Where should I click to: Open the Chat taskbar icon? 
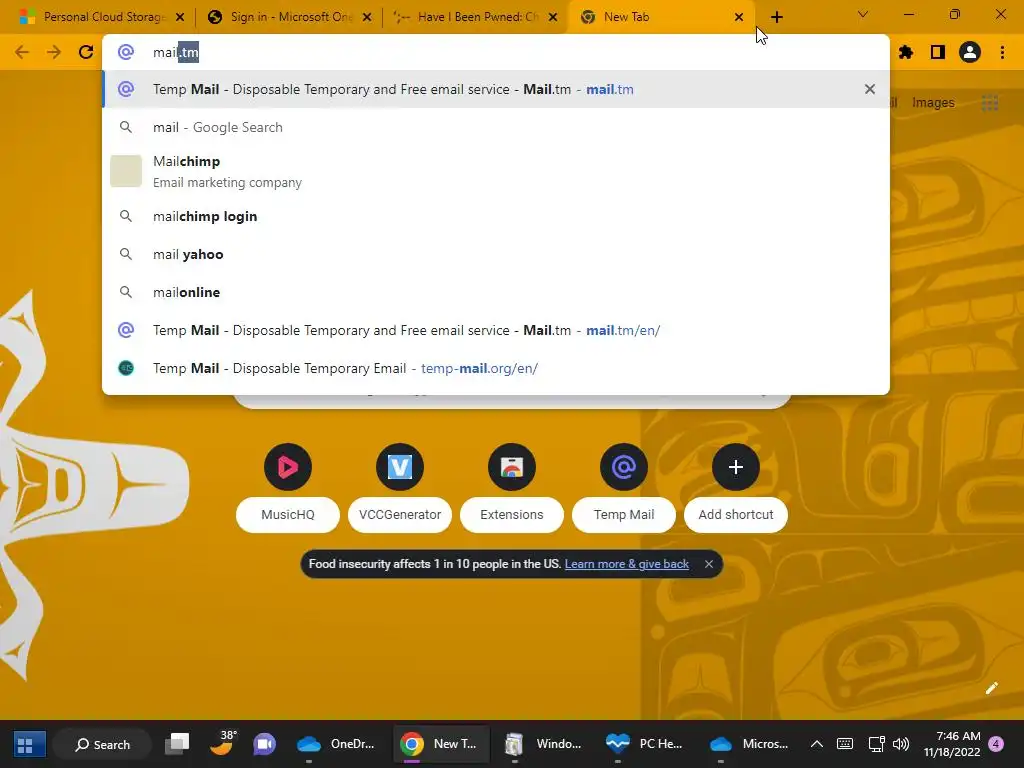(264, 744)
